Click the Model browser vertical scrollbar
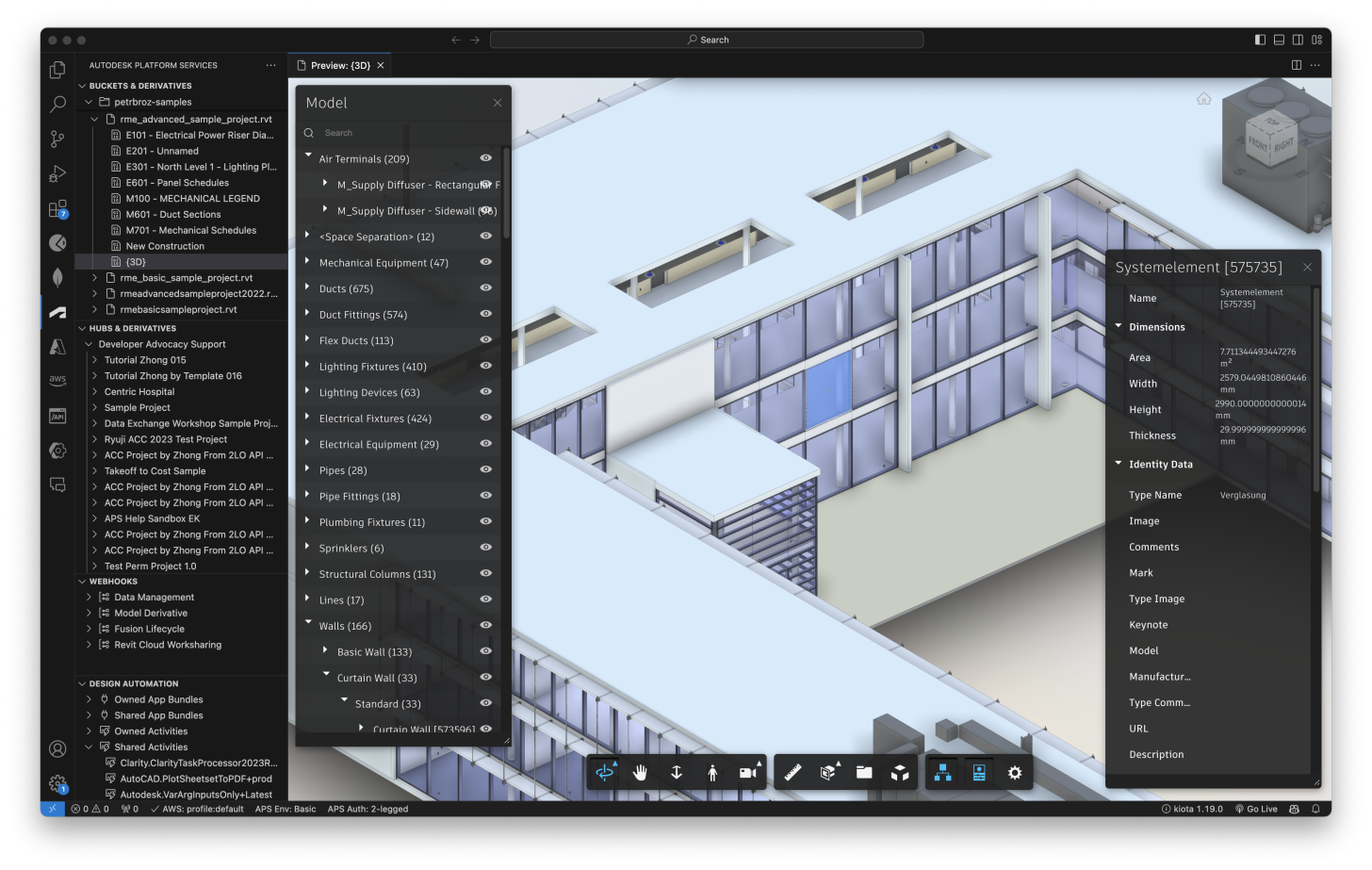This screenshot has width=1372, height=870. point(506,193)
